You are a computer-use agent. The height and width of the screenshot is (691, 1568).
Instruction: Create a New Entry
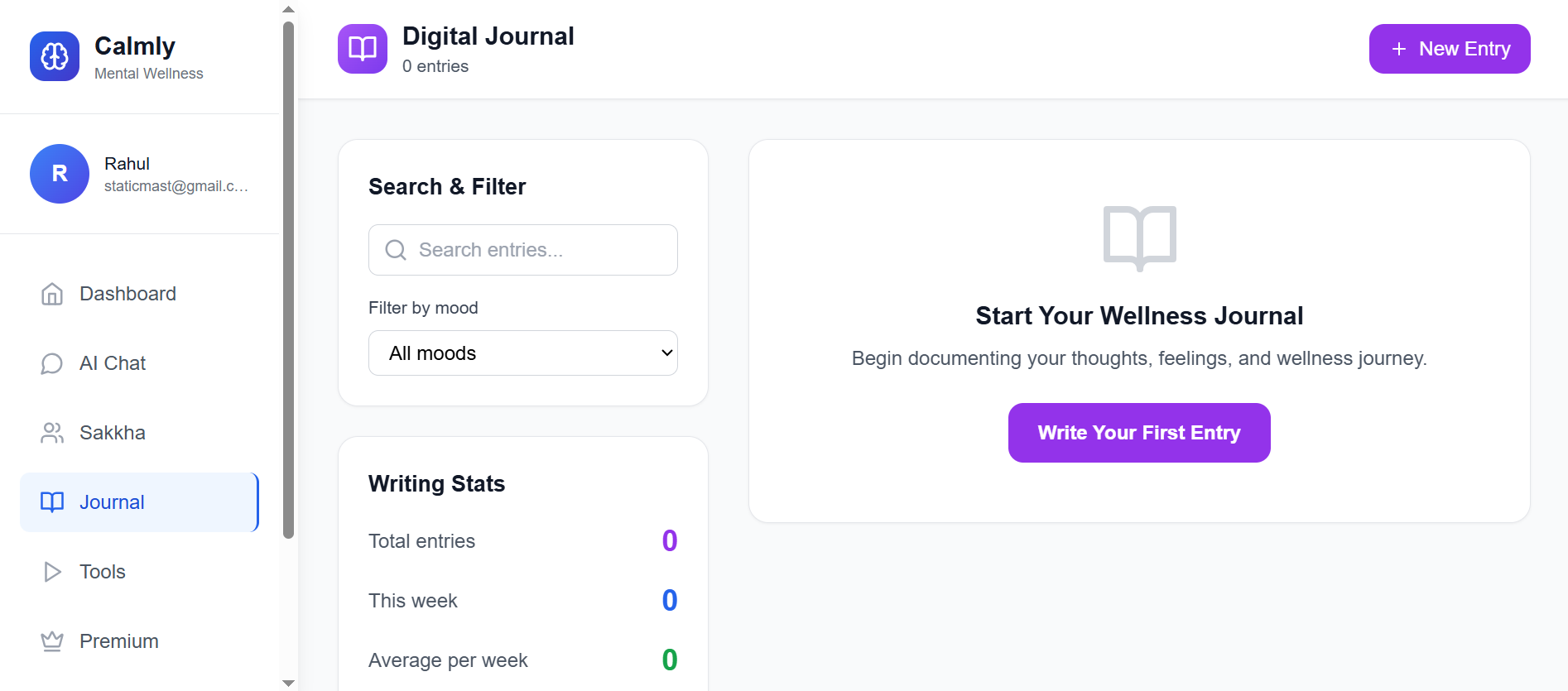click(1450, 49)
